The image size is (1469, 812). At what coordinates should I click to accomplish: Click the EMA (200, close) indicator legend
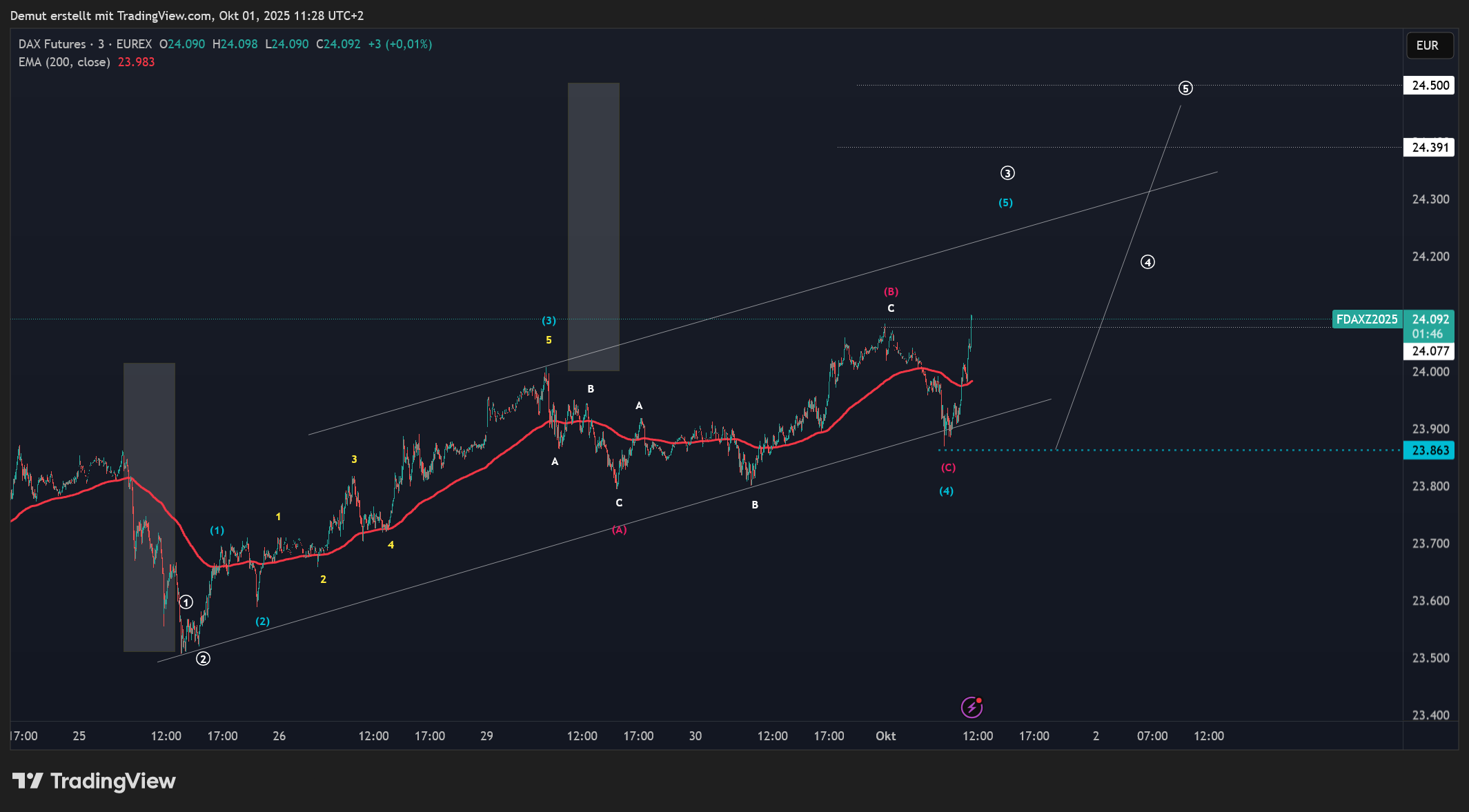click(x=64, y=62)
